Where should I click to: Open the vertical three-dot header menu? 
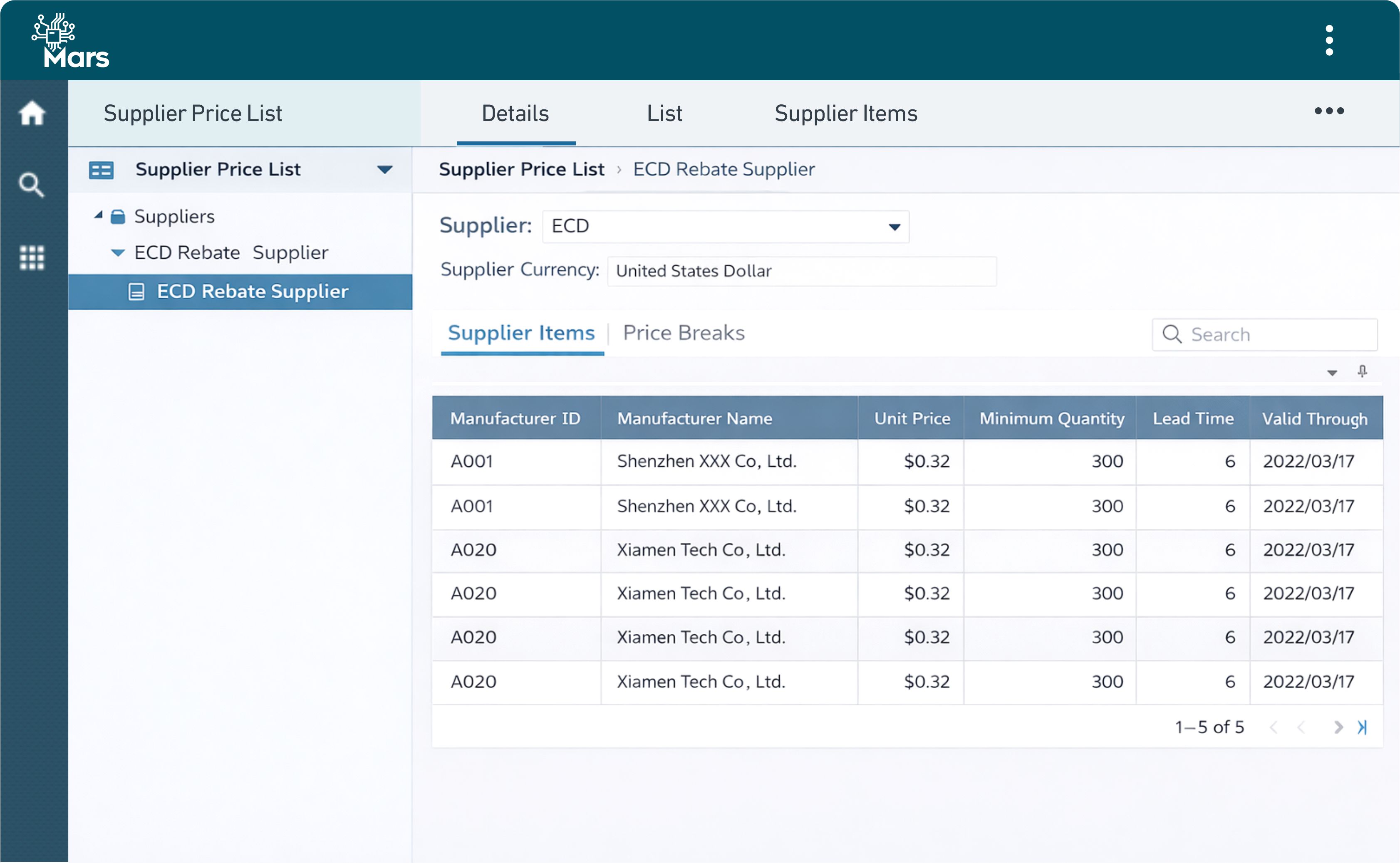(x=1329, y=40)
